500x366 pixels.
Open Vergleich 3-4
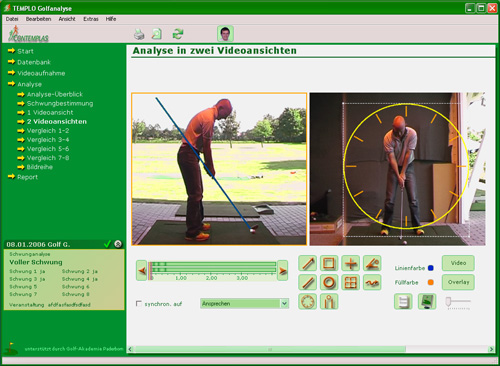pyautogui.click(x=48, y=140)
